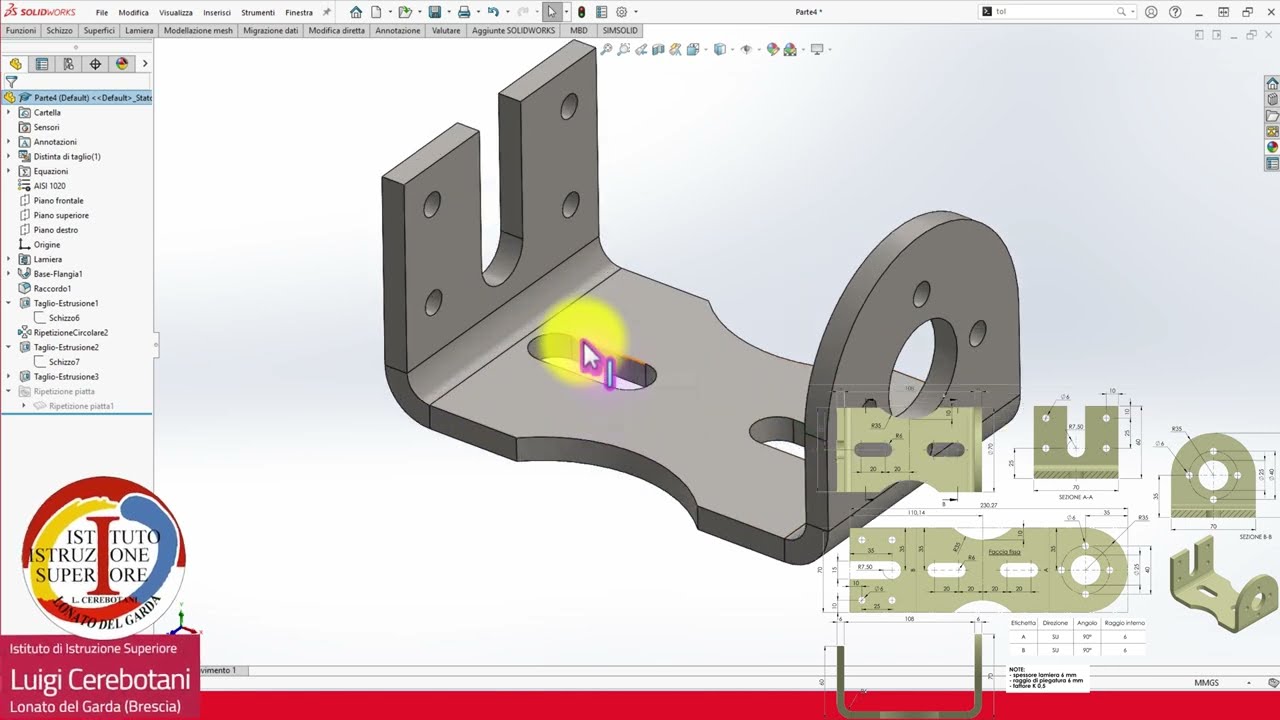Screen dimensions: 1280x720
Task: Select the Origine item in the tree
Action: (x=46, y=245)
